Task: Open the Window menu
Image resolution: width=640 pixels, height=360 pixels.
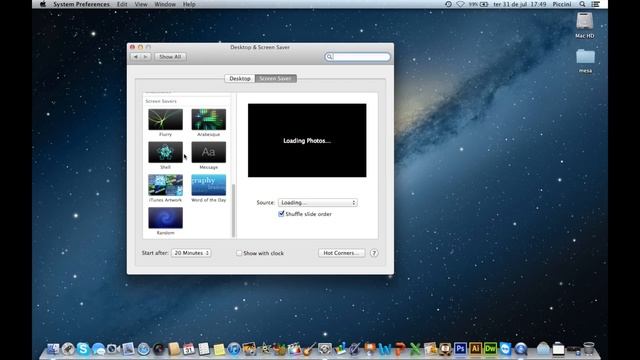Action: tap(165, 4)
